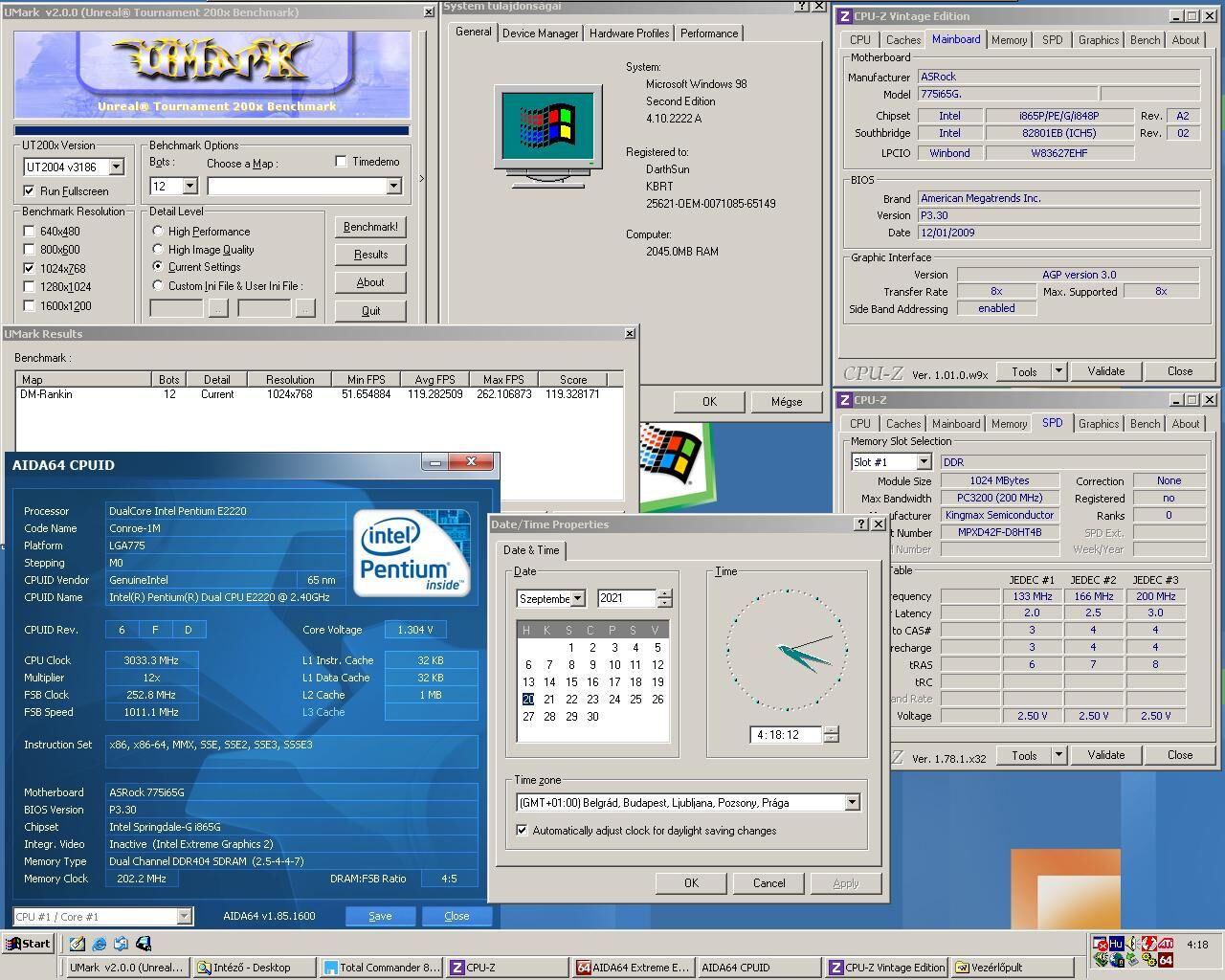Click the Hu keyboard language tray icon
The width and height of the screenshot is (1225, 980).
click(1117, 944)
